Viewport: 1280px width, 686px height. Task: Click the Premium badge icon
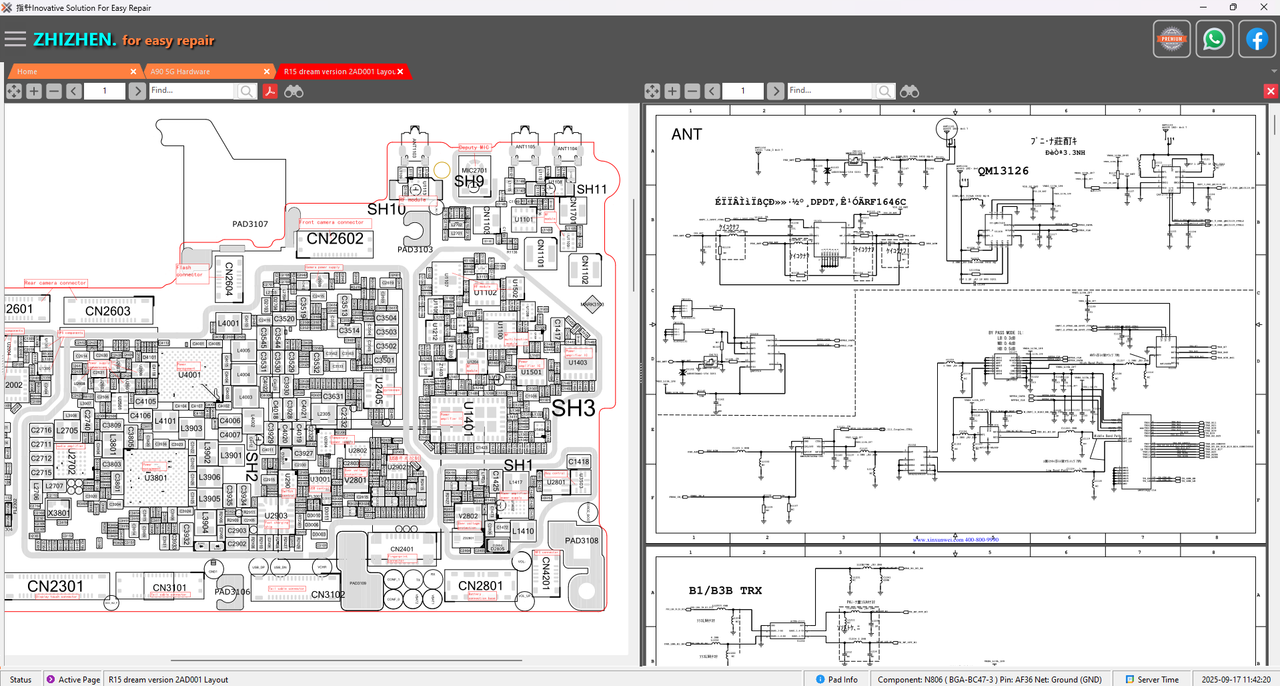(1171, 39)
